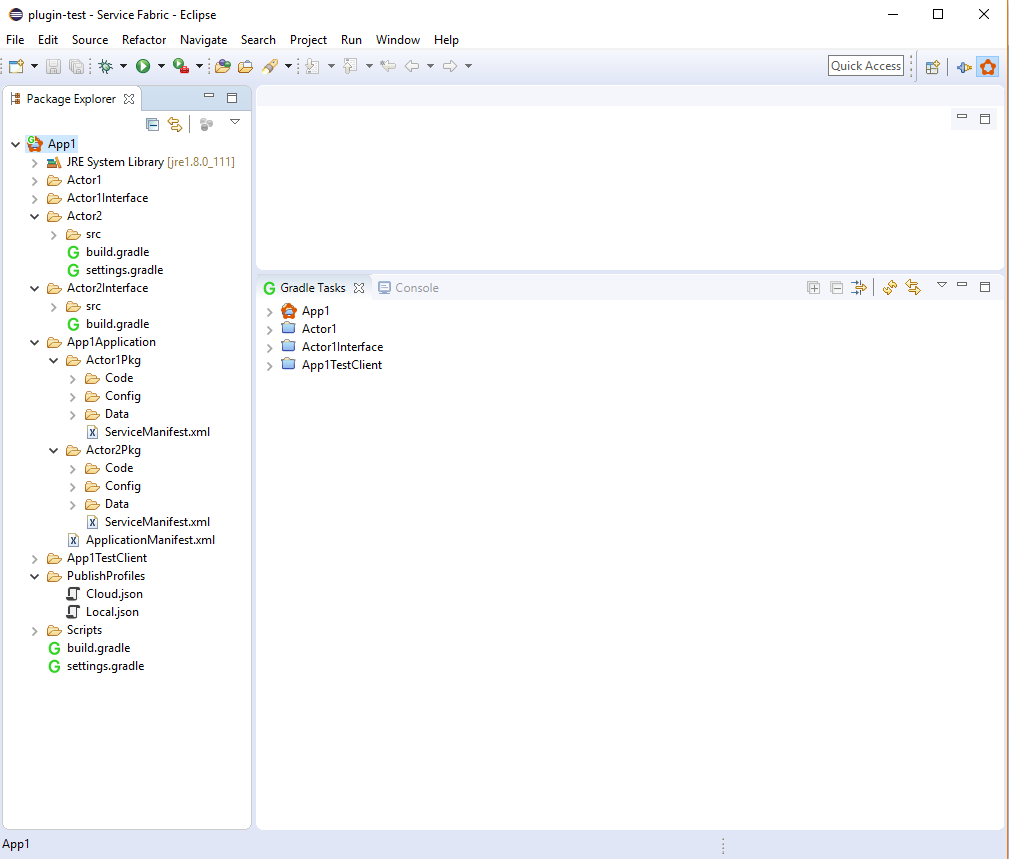The image size is (1009, 859).
Task: Collapse the App1Application folder
Action: [34, 341]
